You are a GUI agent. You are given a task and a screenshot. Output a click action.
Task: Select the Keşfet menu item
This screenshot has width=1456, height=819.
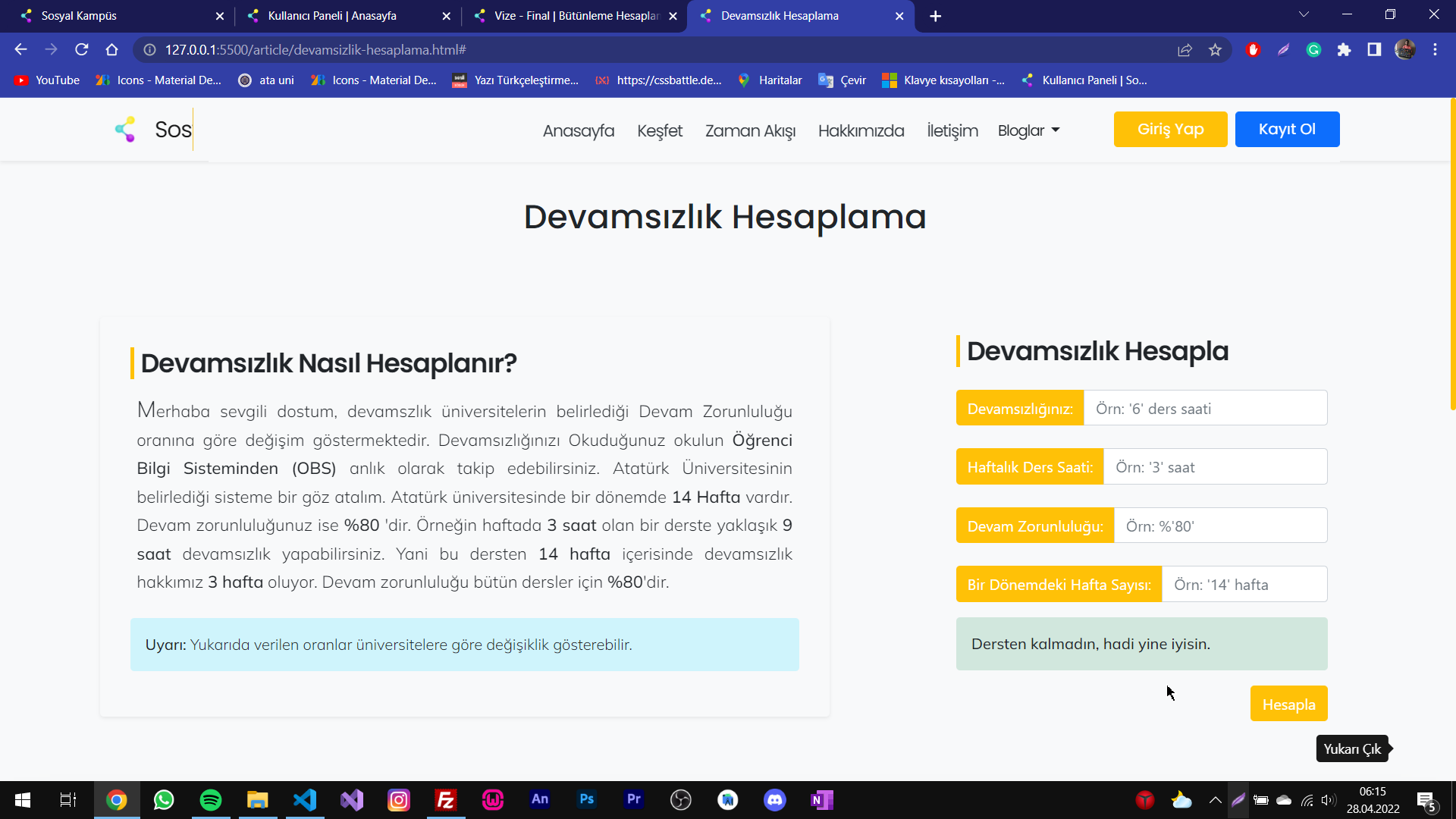(x=660, y=130)
